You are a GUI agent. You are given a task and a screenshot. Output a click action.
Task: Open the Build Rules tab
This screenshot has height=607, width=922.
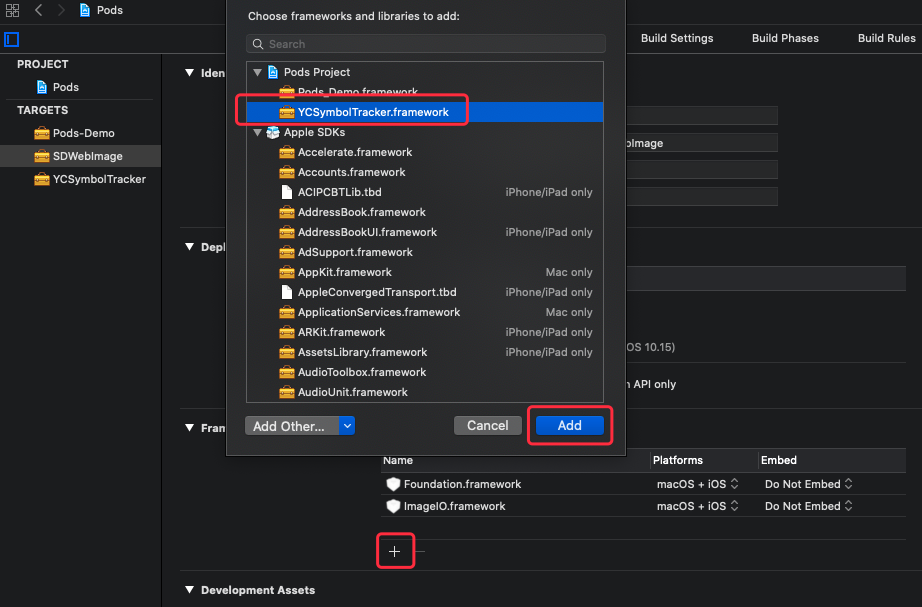click(x=886, y=38)
